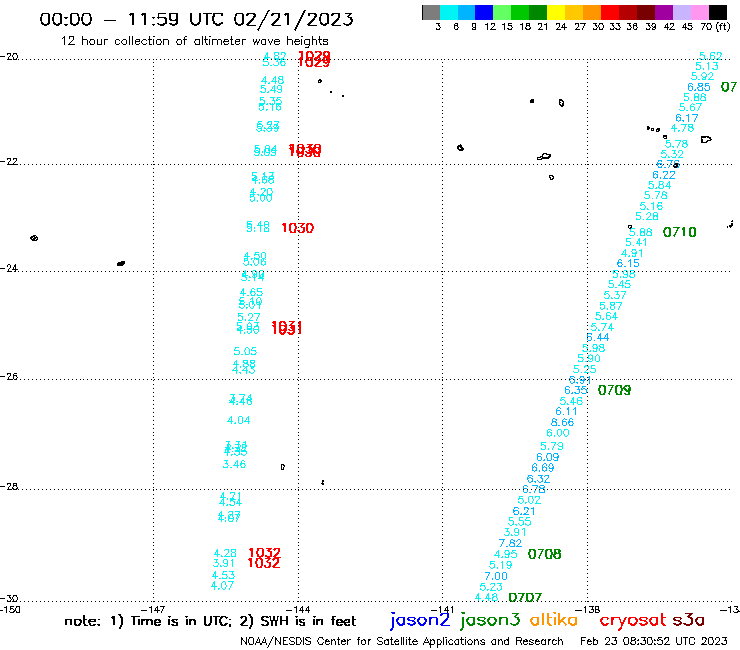Image resolution: width=740 pixels, height=650 pixels.
Task: Click the wave height value '6.09'
Action: 547,457
